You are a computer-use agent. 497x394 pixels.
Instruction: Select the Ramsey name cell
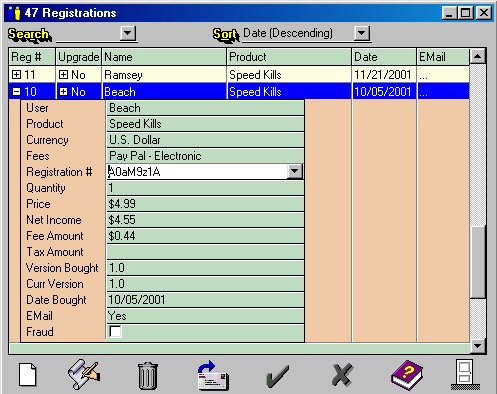pyautogui.click(x=164, y=75)
